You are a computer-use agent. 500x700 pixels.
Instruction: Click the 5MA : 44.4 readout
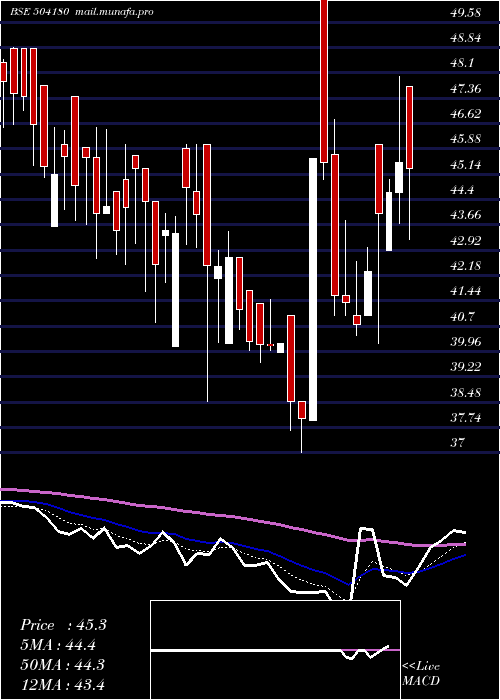(x=58, y=645)
